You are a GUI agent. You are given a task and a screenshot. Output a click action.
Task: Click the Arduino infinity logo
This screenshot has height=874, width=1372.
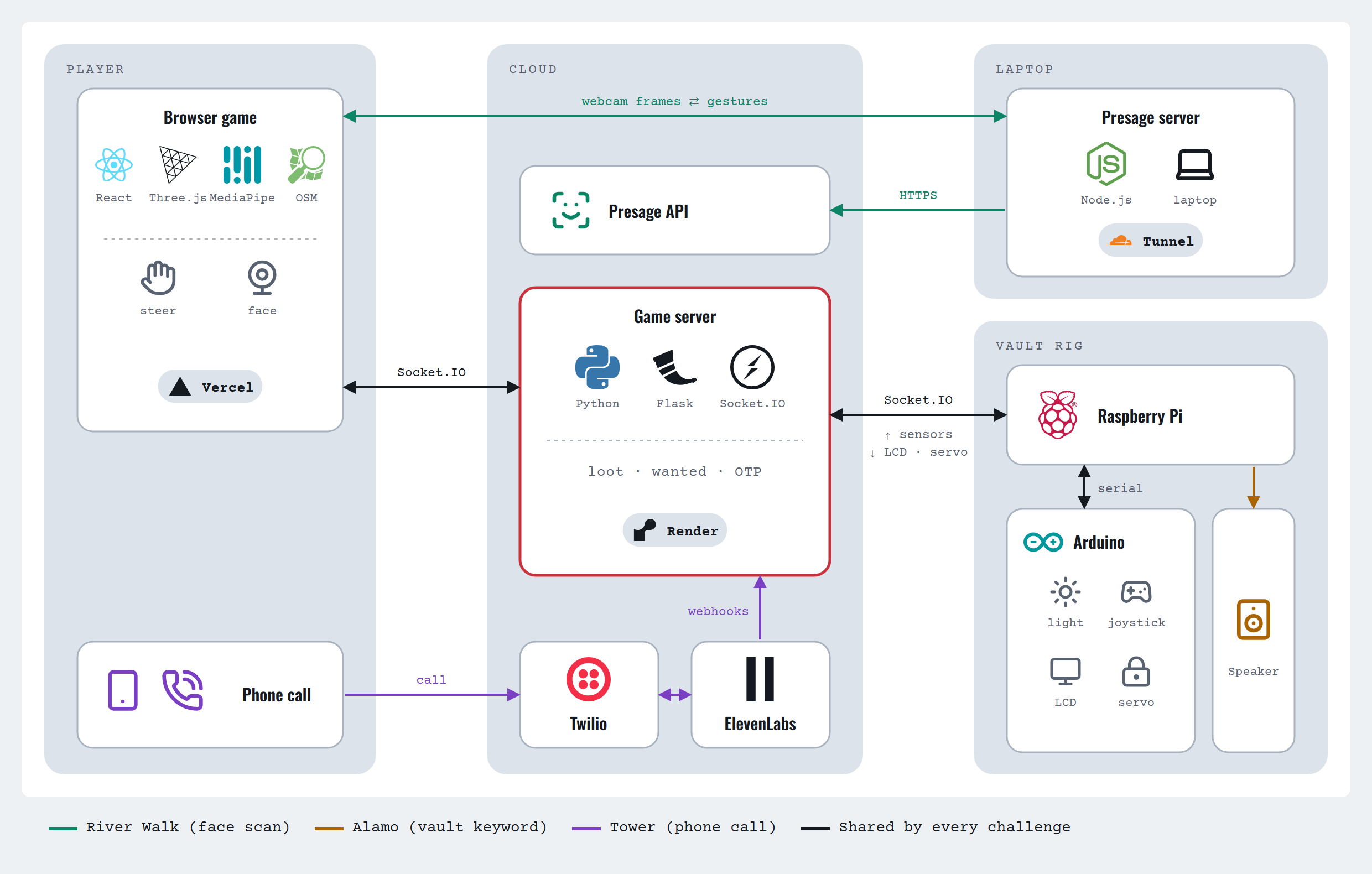coord(1043,542)
